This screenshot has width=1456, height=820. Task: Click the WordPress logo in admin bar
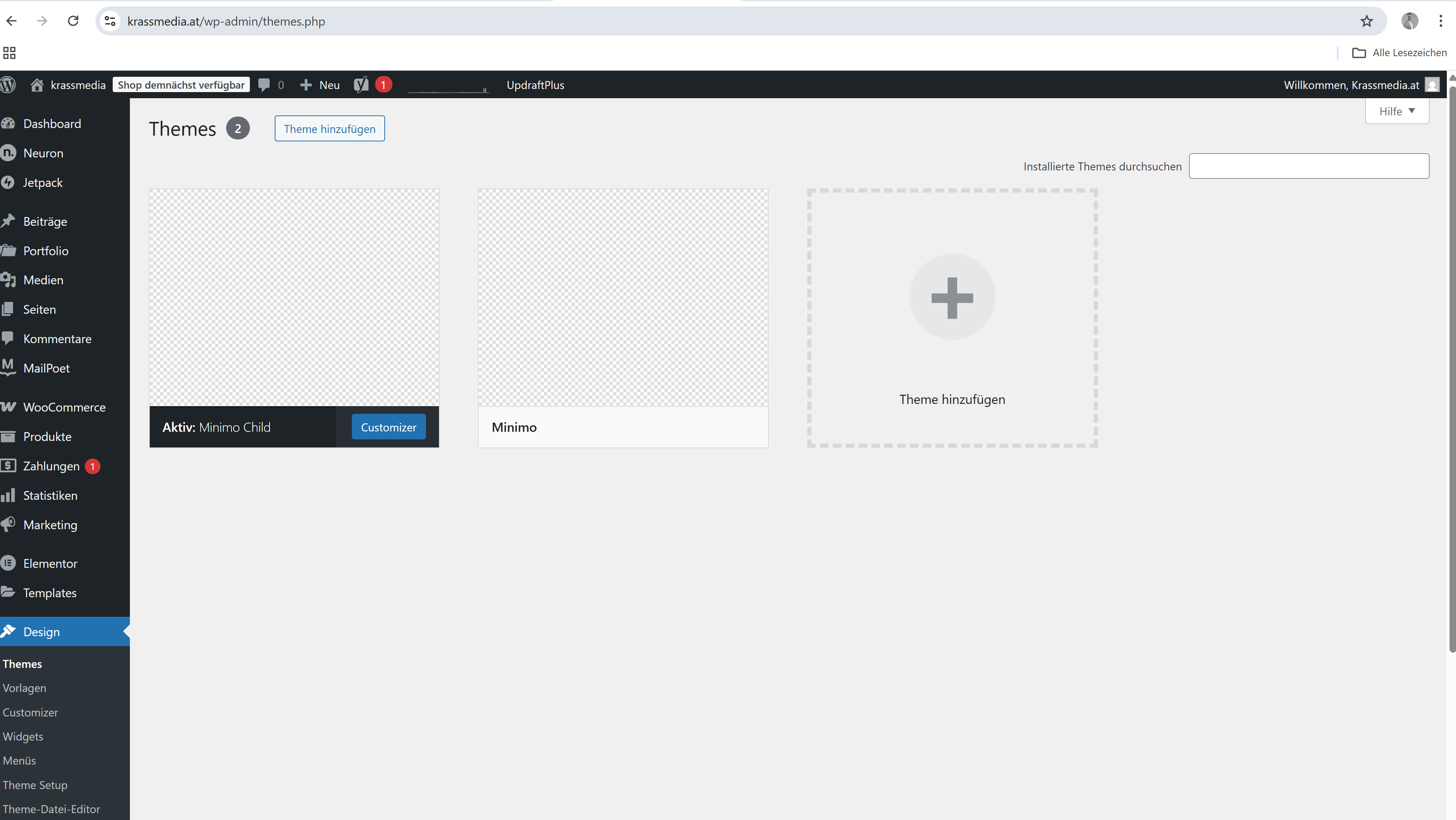[8, 85]
